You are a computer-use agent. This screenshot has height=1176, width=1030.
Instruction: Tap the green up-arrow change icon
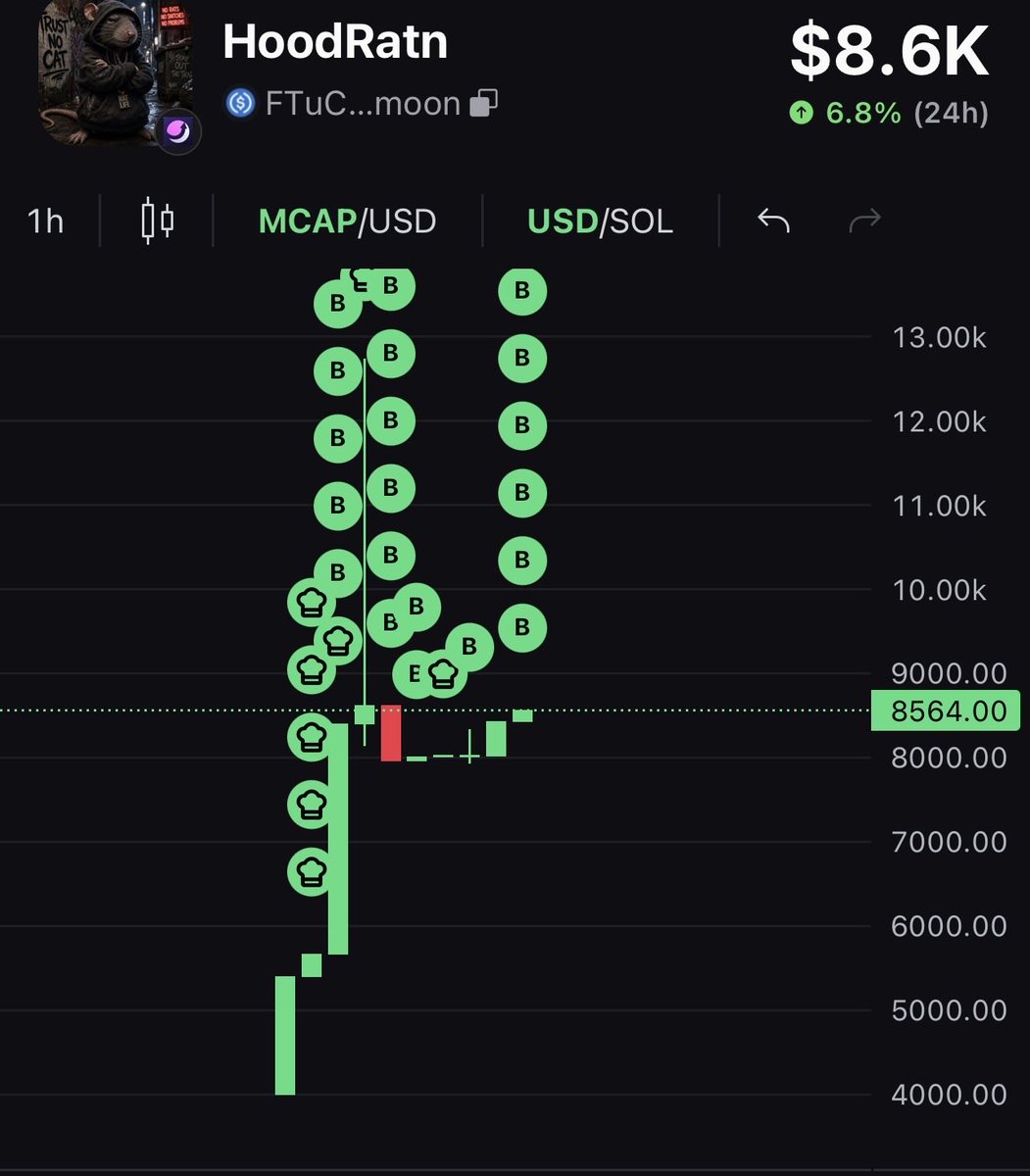click(x=802, y=113)
